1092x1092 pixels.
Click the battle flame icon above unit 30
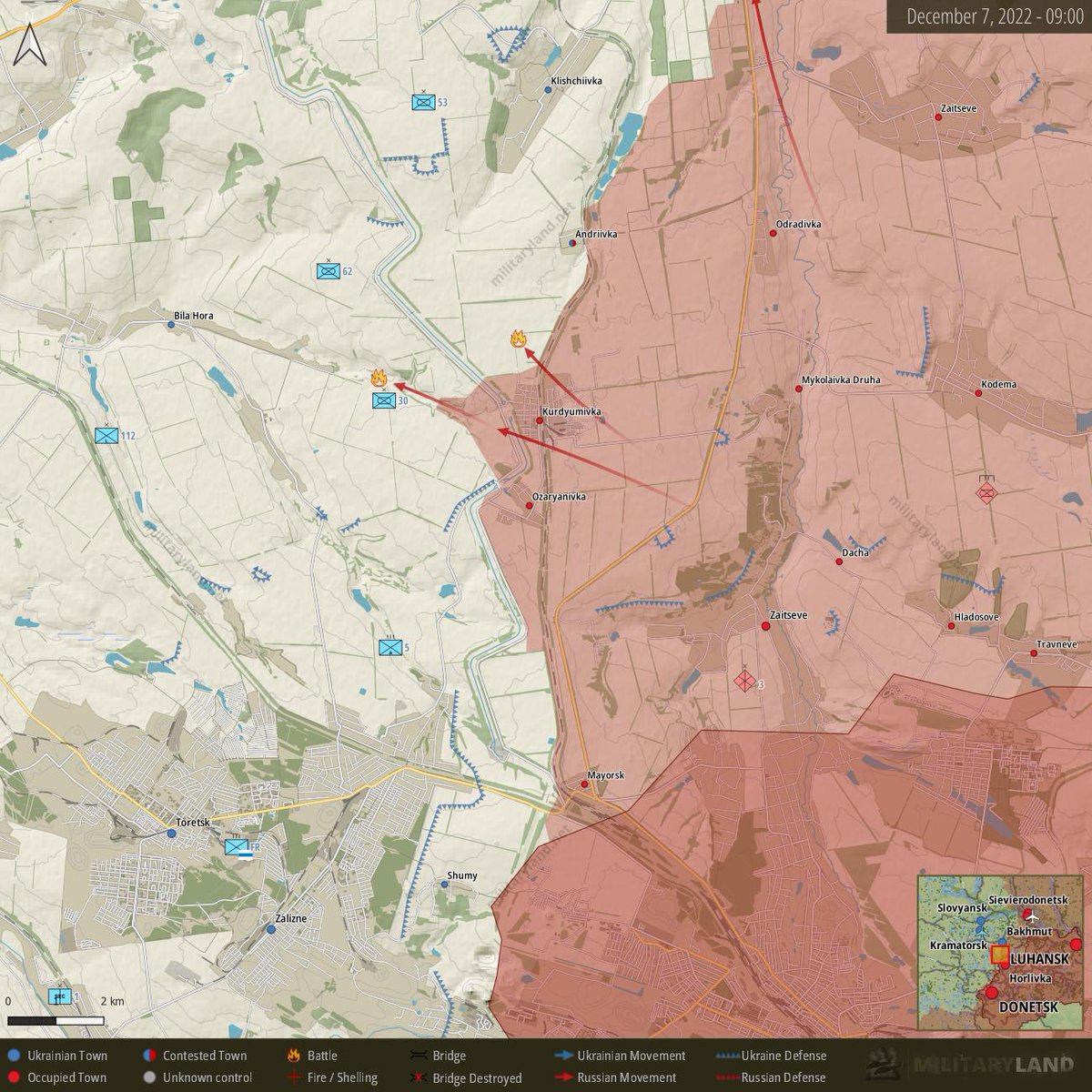tap(379, 378)
